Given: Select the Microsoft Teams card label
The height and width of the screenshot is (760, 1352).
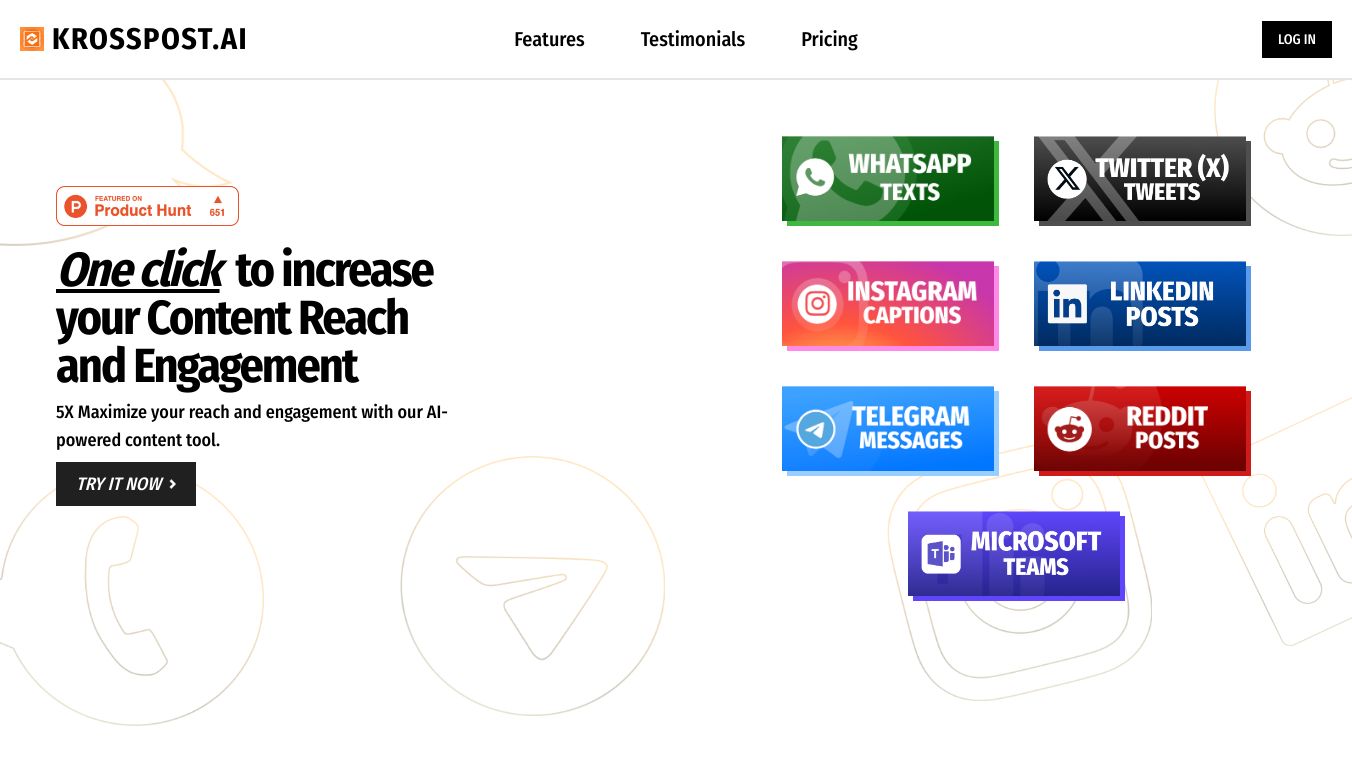Looking at the screenshot, I should coord(1035,553).
